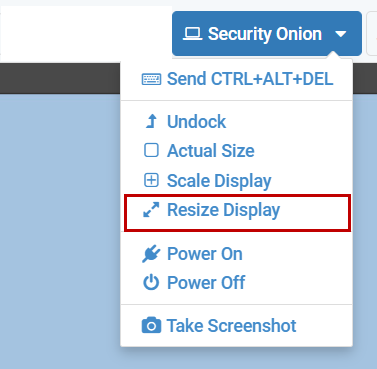This screenshot has width=377, height=369.
Task: Click the keyboard icon beside Send CTRL+ALT+DEL
Action: (151, 79)
